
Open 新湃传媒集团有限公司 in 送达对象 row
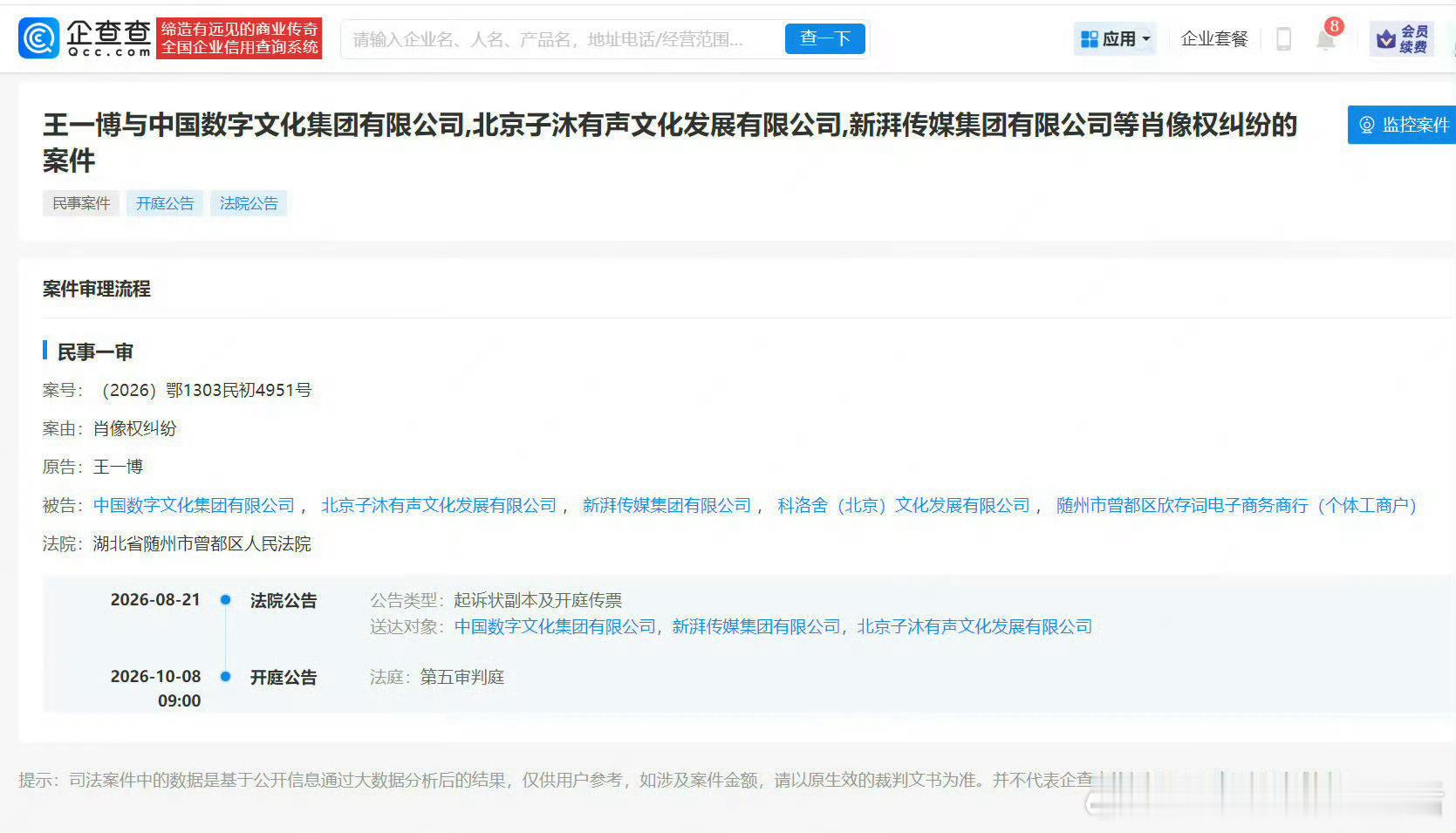tap(756, 626)
